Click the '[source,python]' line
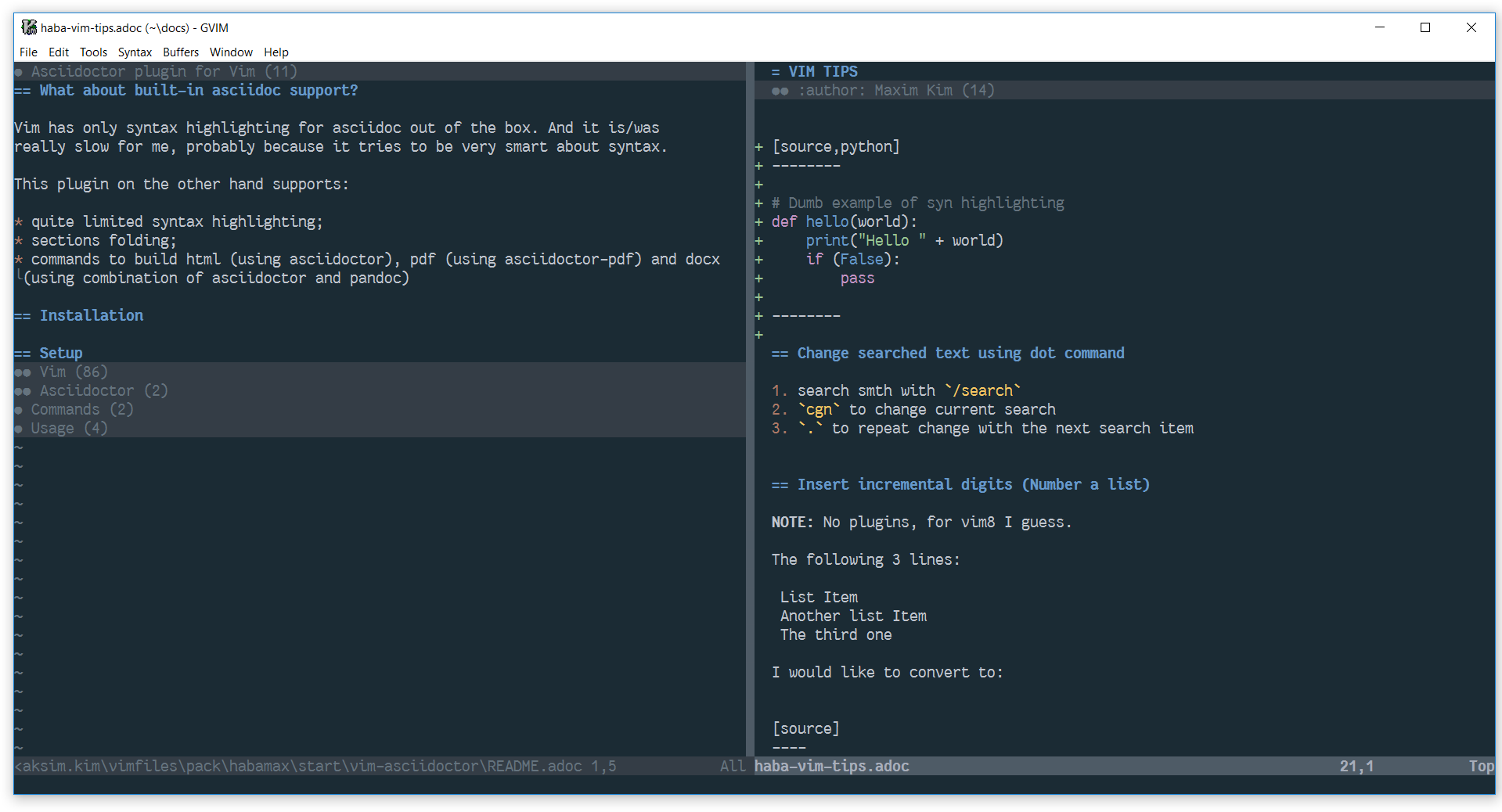The image size is (1502, 812). (836, 146)
